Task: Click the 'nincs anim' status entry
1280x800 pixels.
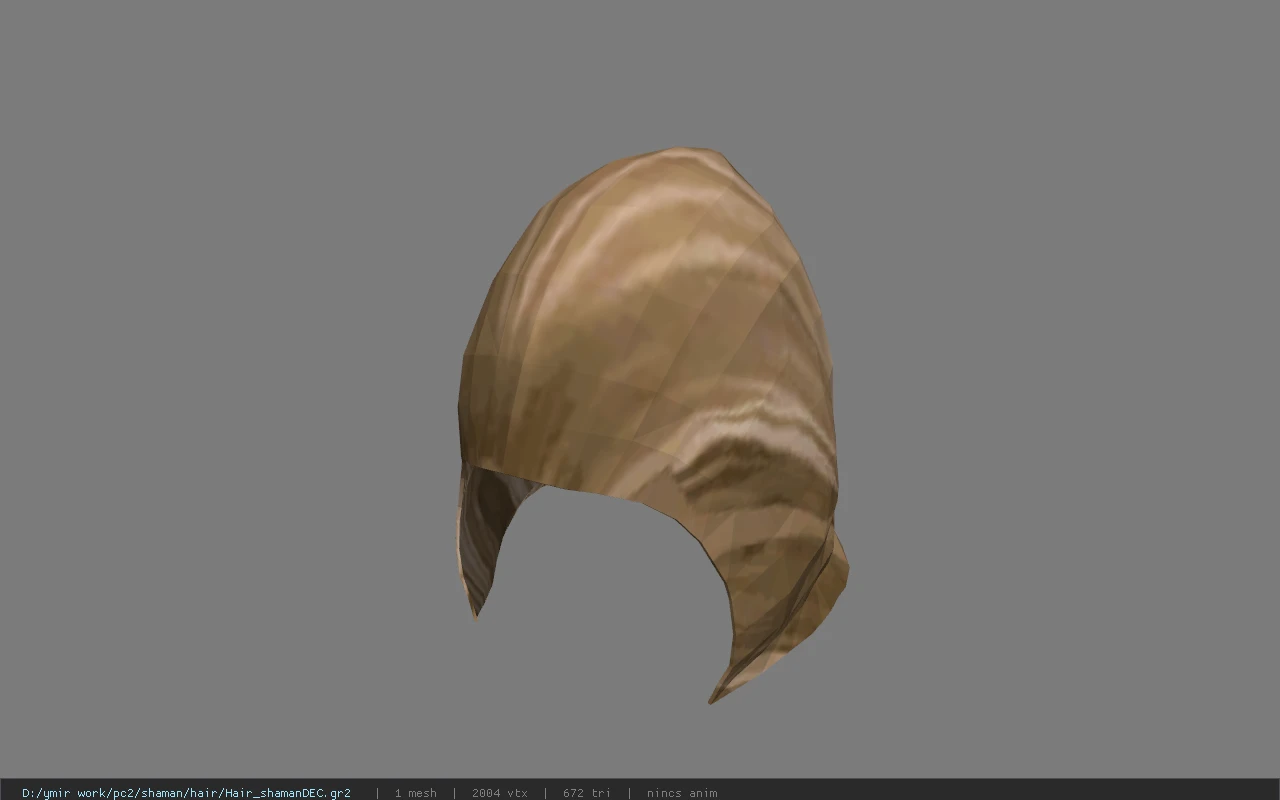Action: pos(682,793)
